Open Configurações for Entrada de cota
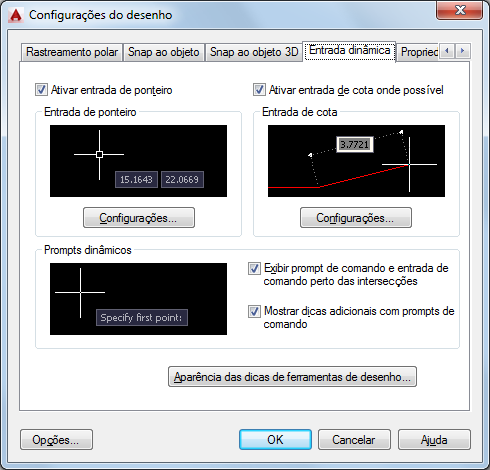Viewport: 490px width, 470px height. pyautogui.click(x=356, y=218)
